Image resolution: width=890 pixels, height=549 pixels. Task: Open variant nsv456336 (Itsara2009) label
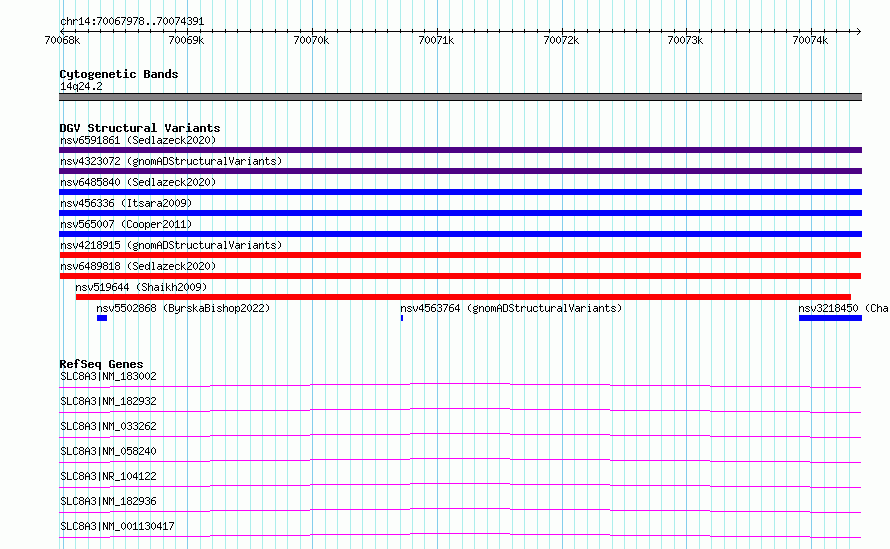(x=126, y=203)
